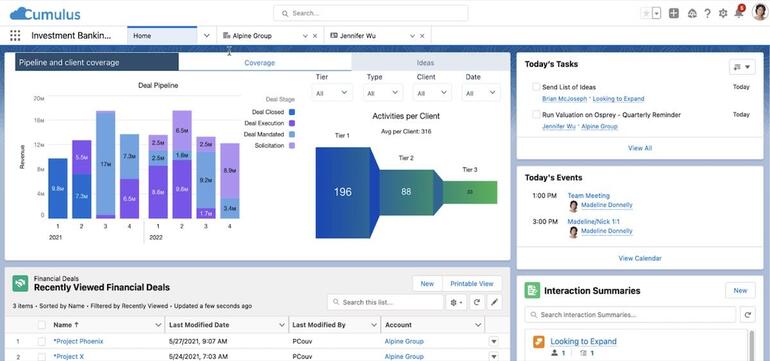This screenshot has height=361, width=770.
Task: Click the Printable View button
Action: click(472, 283)
